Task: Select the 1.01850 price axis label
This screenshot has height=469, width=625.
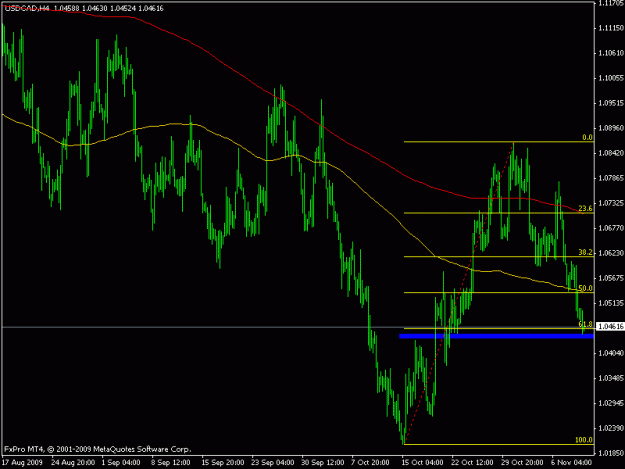Action: point(611,453)
